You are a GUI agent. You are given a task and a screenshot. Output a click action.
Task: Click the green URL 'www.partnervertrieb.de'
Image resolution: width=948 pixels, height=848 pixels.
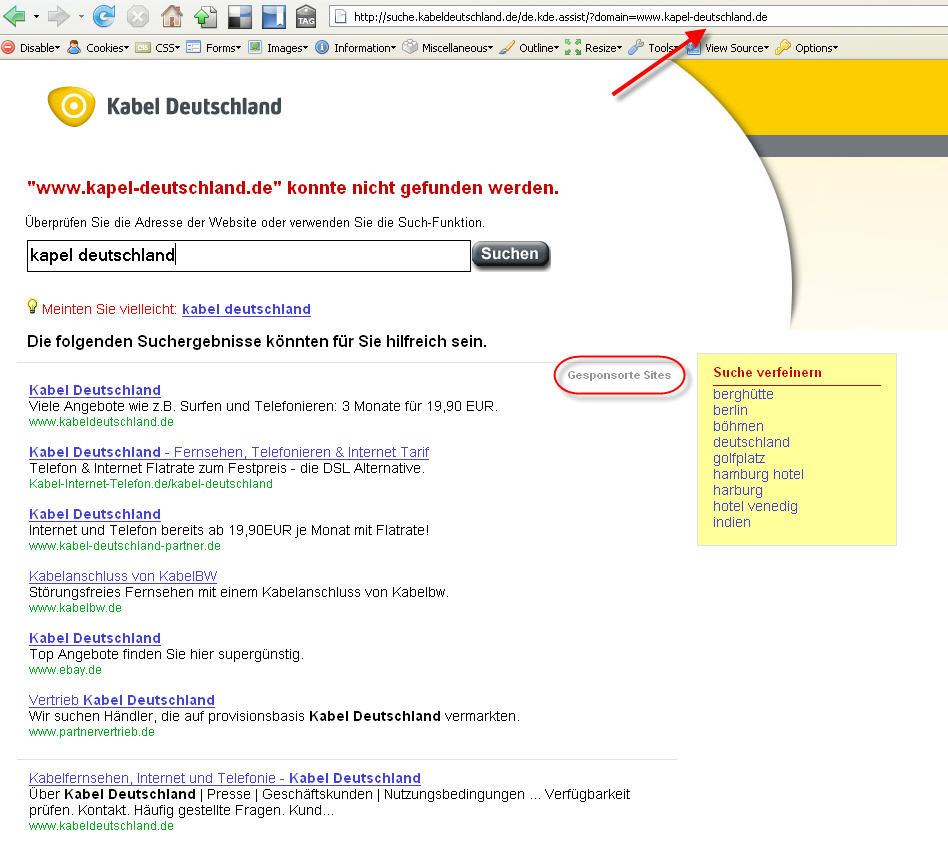(92, 732)
